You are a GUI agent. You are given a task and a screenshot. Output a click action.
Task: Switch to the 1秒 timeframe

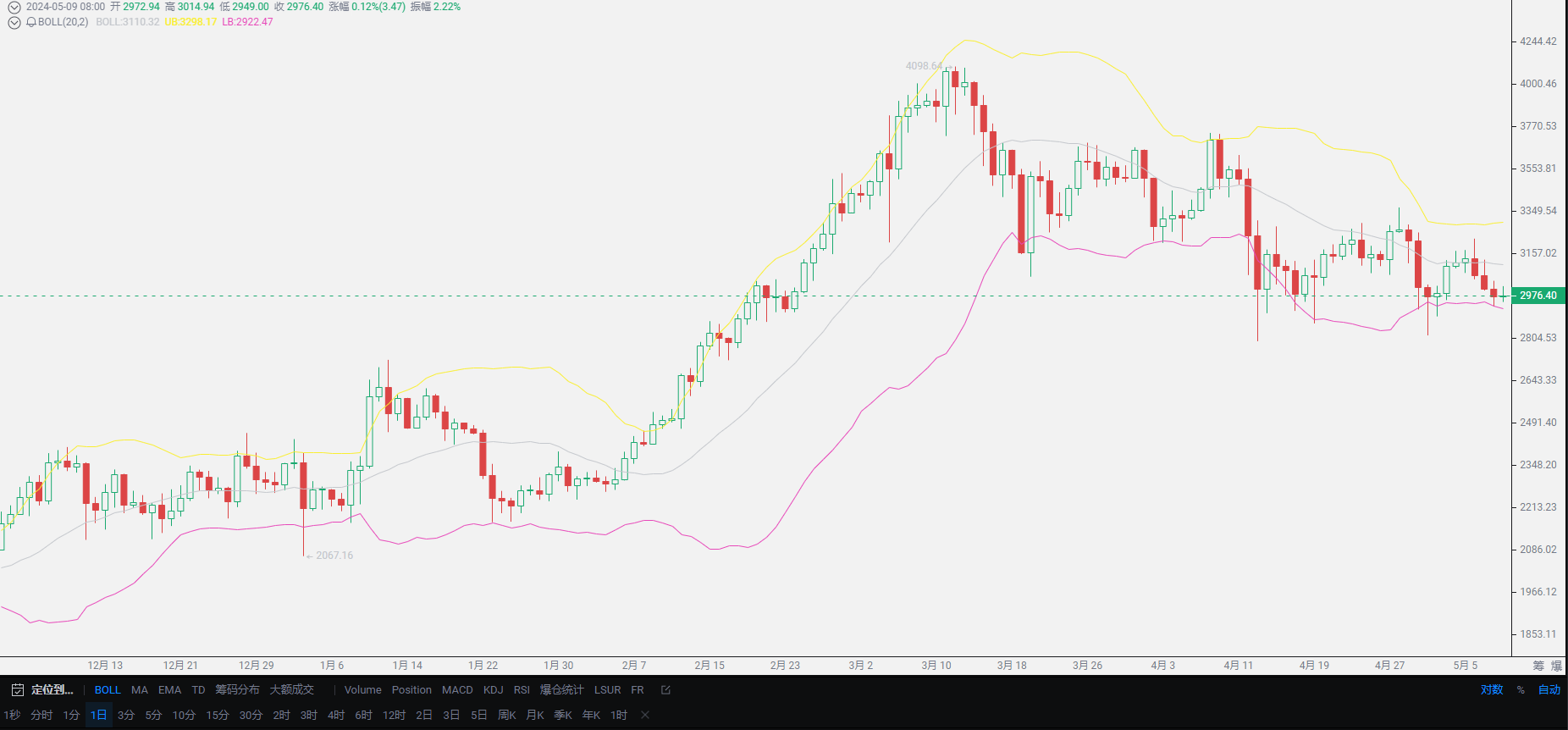point(12,716)
